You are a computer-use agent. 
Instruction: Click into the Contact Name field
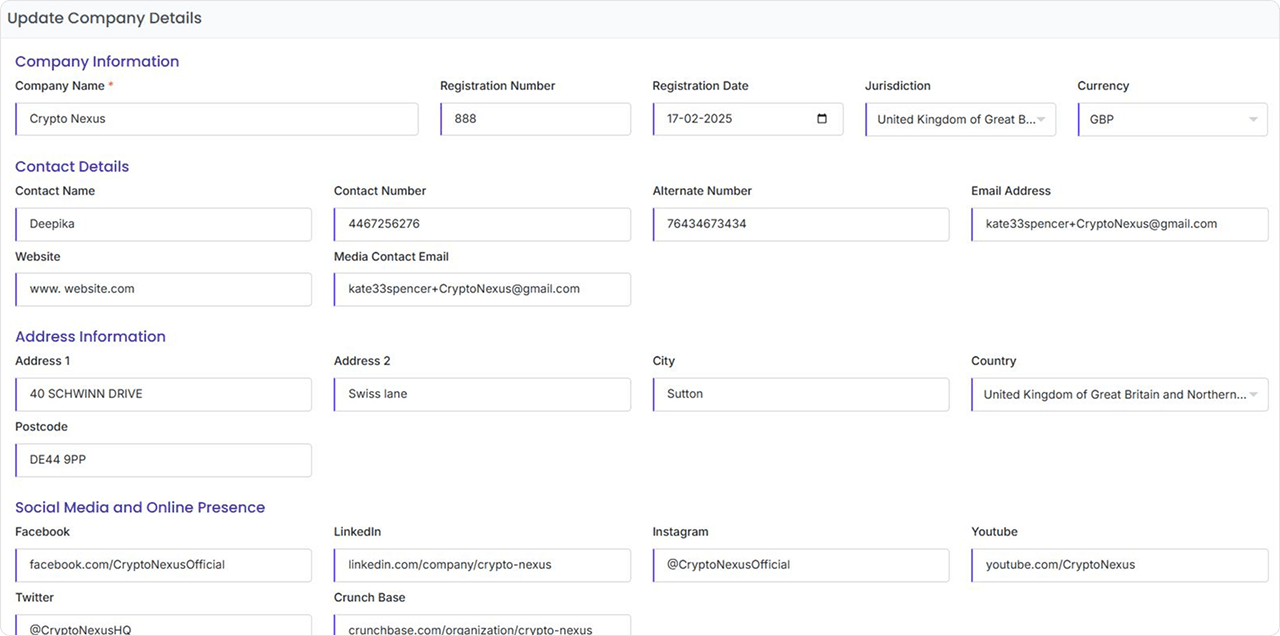[x=164, y=224]
